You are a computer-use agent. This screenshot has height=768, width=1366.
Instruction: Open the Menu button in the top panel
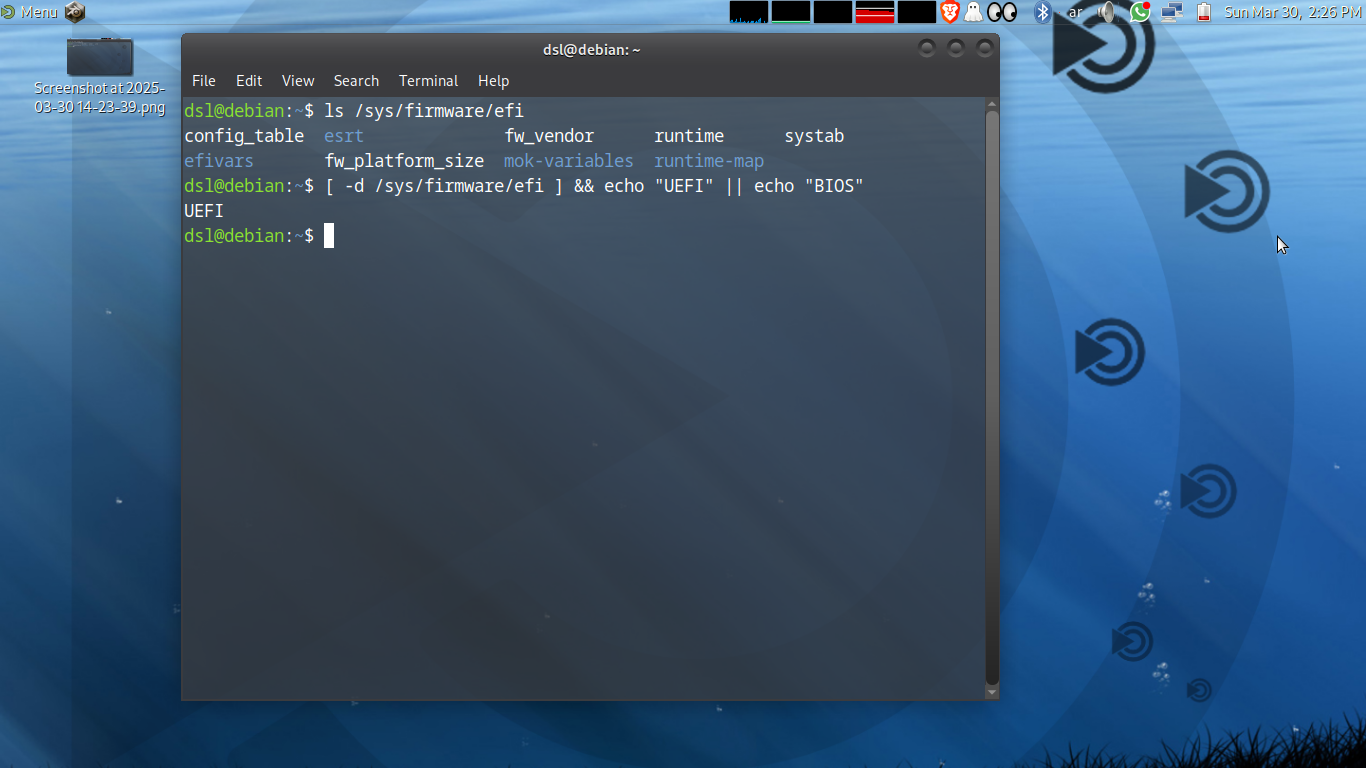(29, 12)
